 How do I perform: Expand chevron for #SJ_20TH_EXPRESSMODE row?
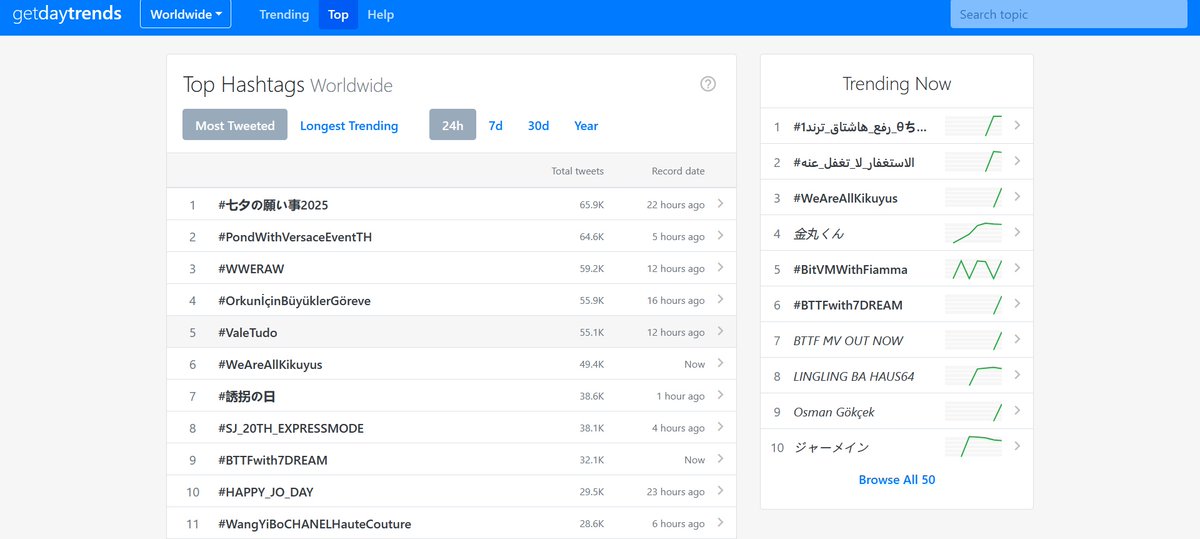721,427
